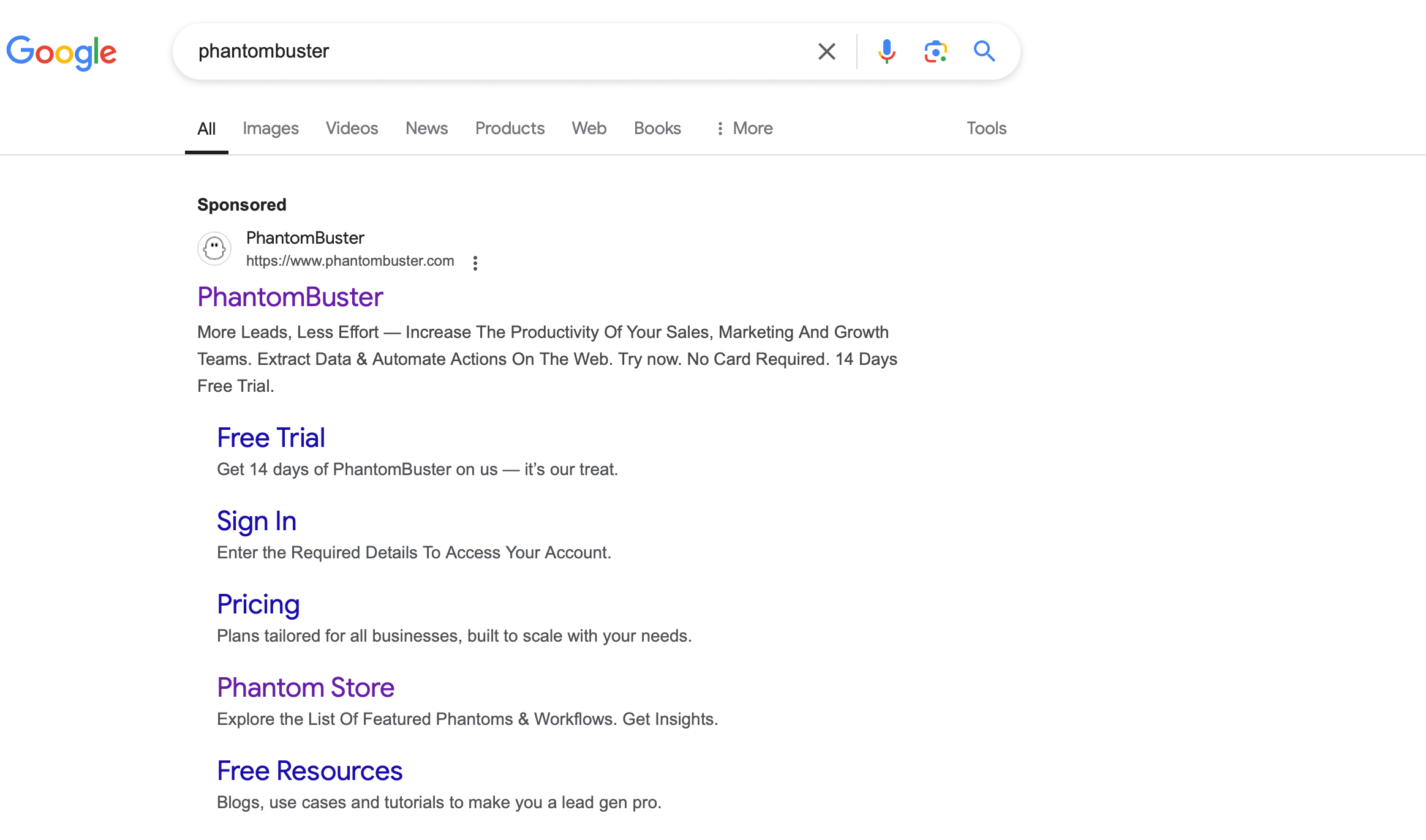This screenshot has height=840, width=1426.
Task: Click PhantomBuster ghost favicon
Action: coord(214,249)
